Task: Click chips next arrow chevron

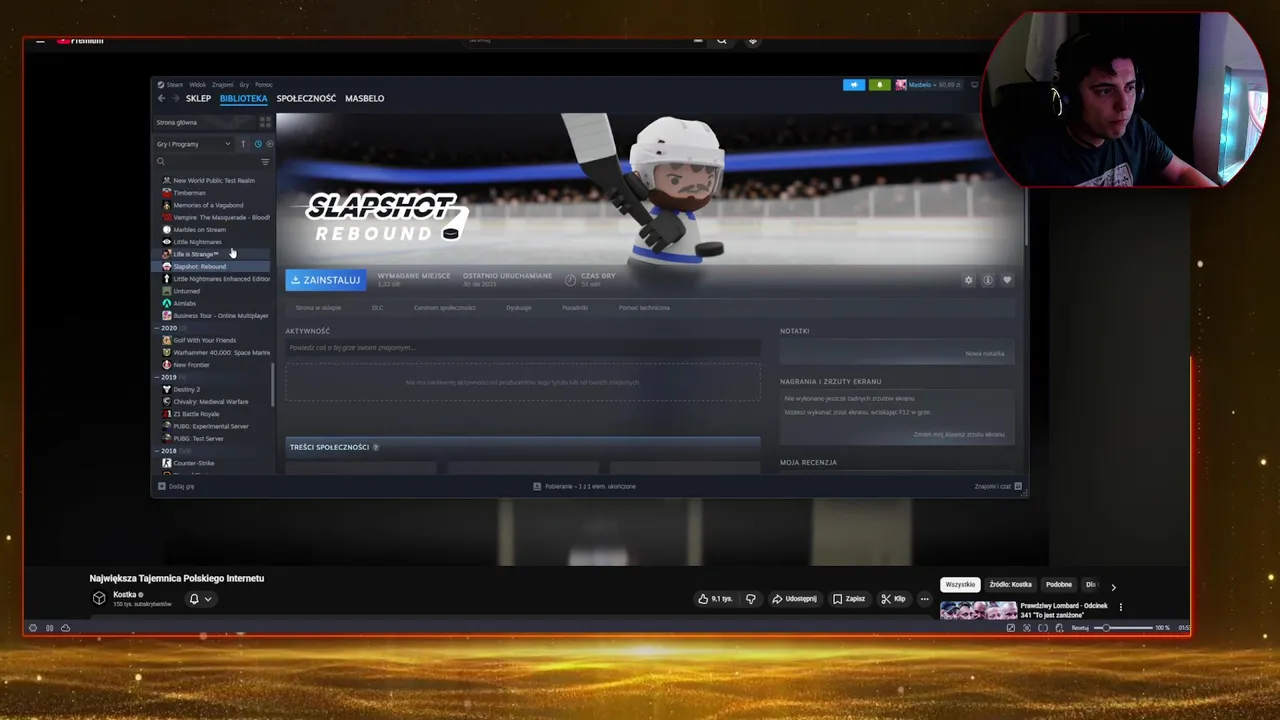Action: (x=1113, y=587)
